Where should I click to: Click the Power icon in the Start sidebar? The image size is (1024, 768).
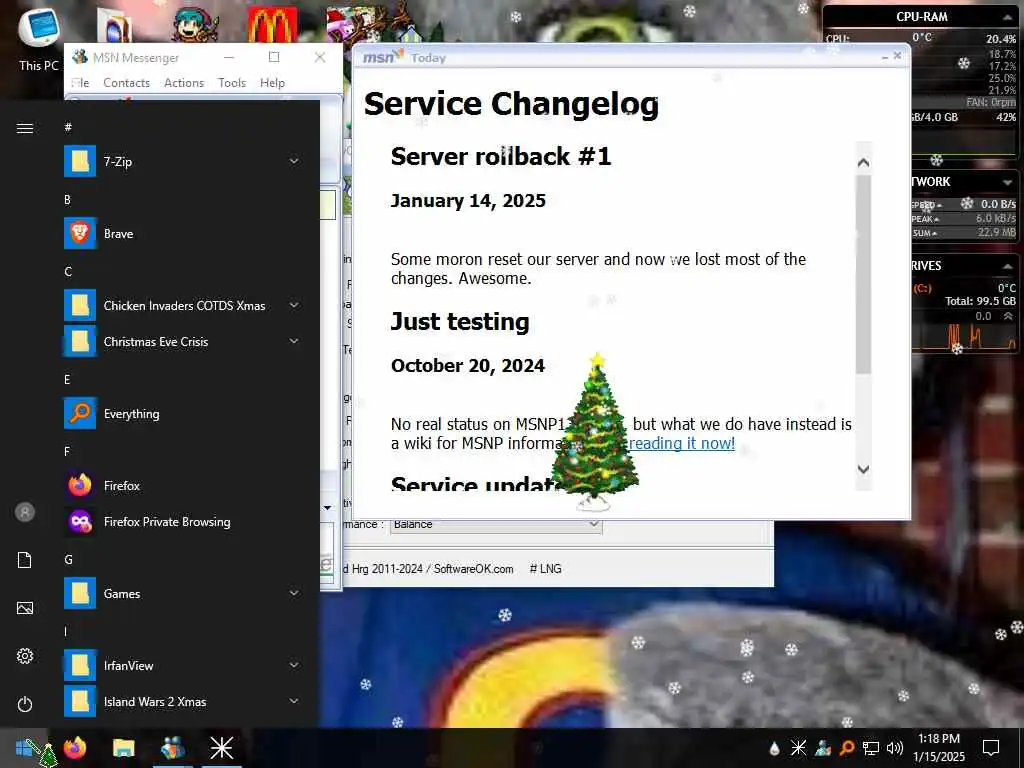click(25, 704)
